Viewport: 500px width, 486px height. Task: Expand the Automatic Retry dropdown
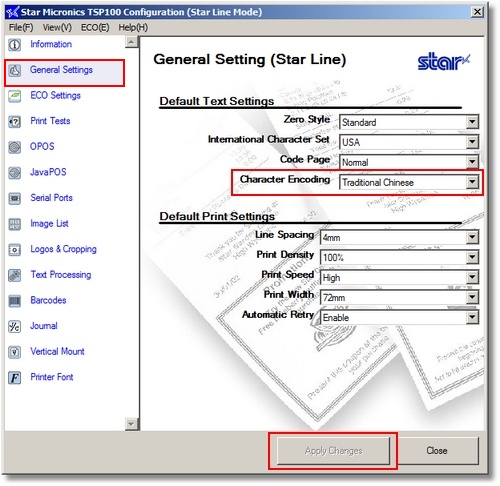(x=472, y=317)
